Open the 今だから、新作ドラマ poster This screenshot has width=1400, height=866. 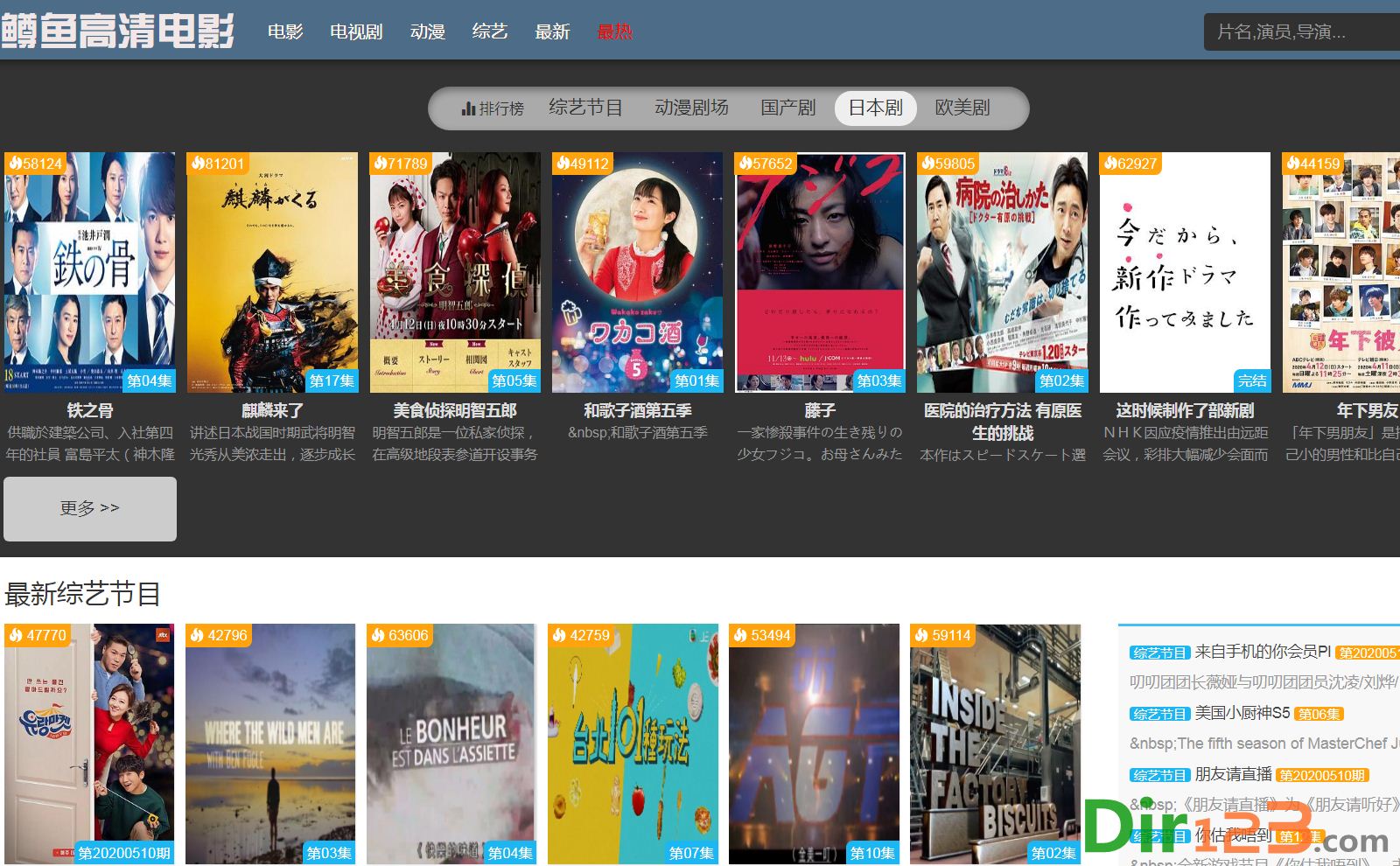click(x=1185, y=272)
